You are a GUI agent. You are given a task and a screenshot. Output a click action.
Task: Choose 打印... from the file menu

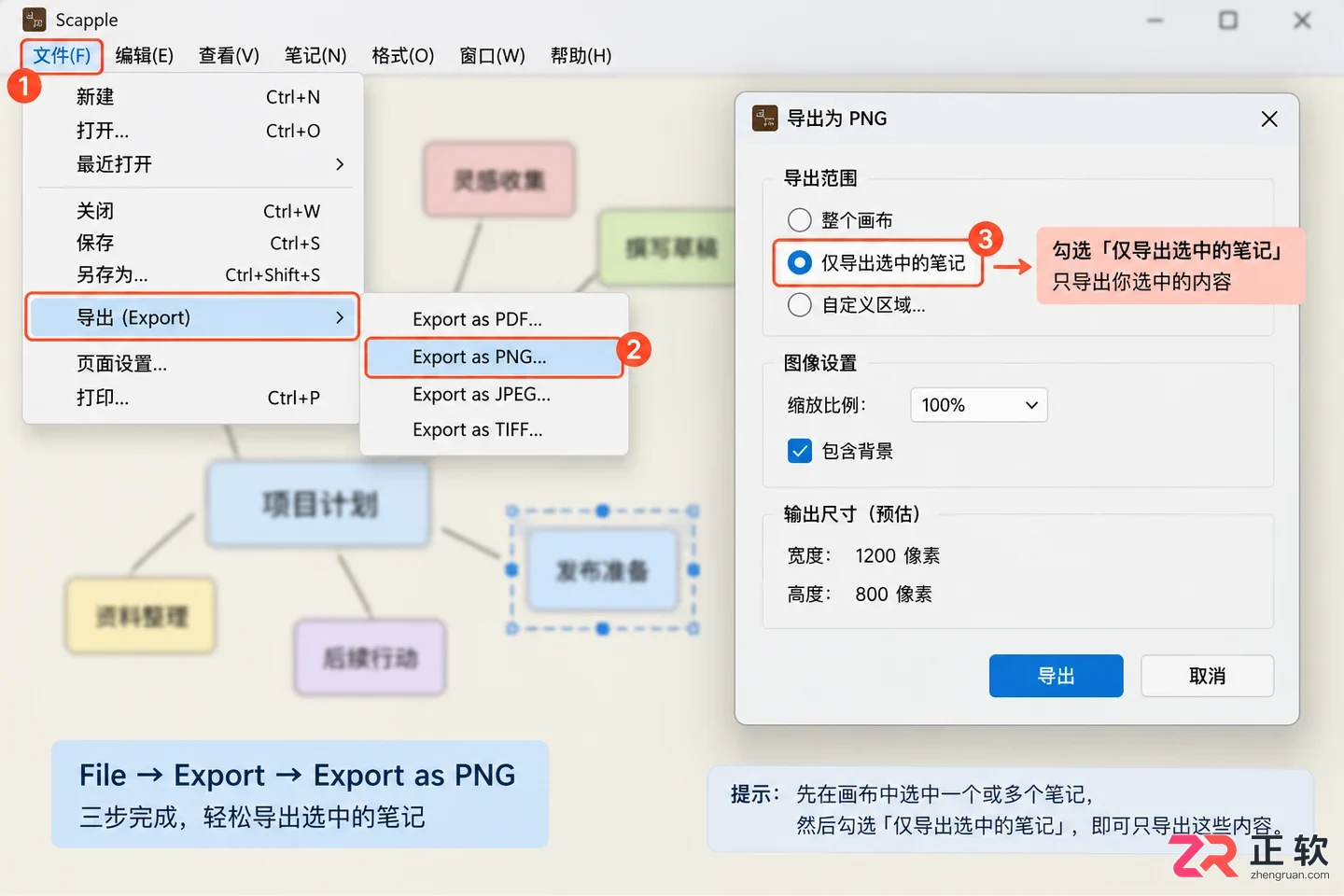pyautogui.click(x=193, y=398)
